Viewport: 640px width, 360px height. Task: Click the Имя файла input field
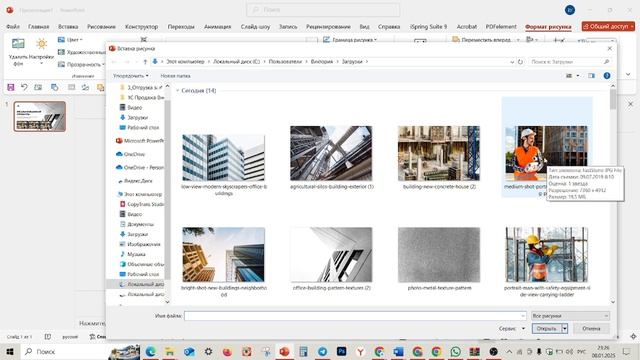pos(355,316)
